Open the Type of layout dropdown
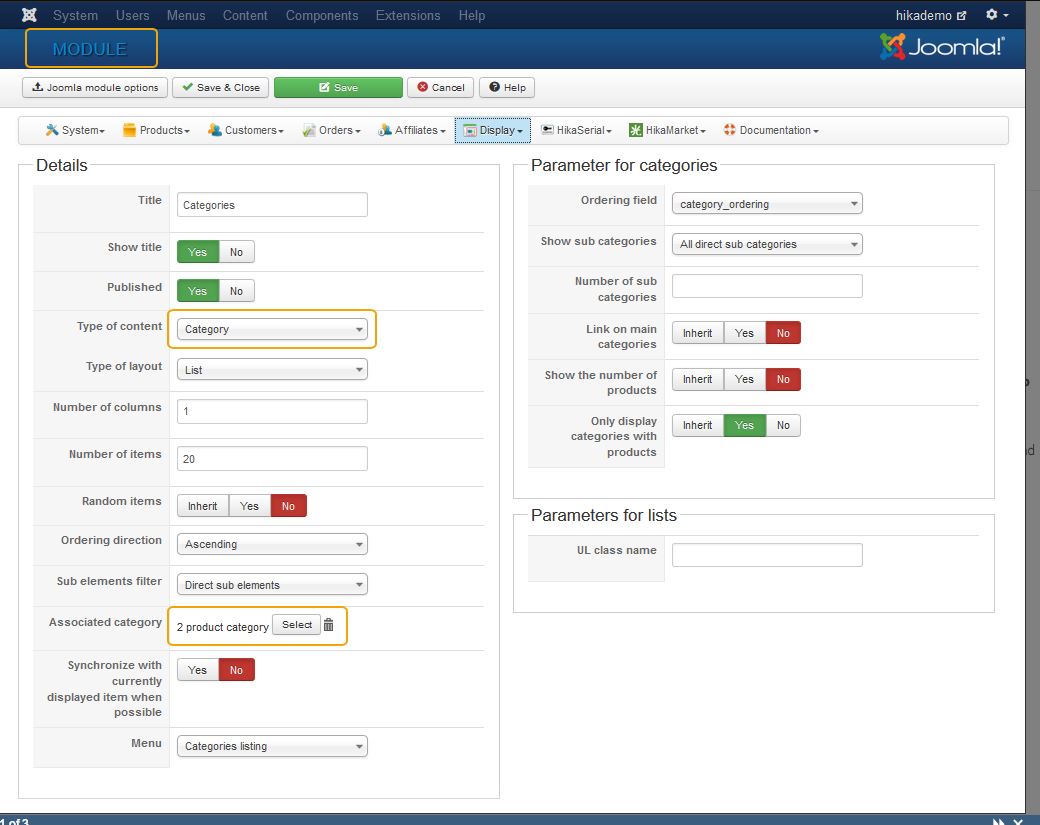 coord(272,369)
